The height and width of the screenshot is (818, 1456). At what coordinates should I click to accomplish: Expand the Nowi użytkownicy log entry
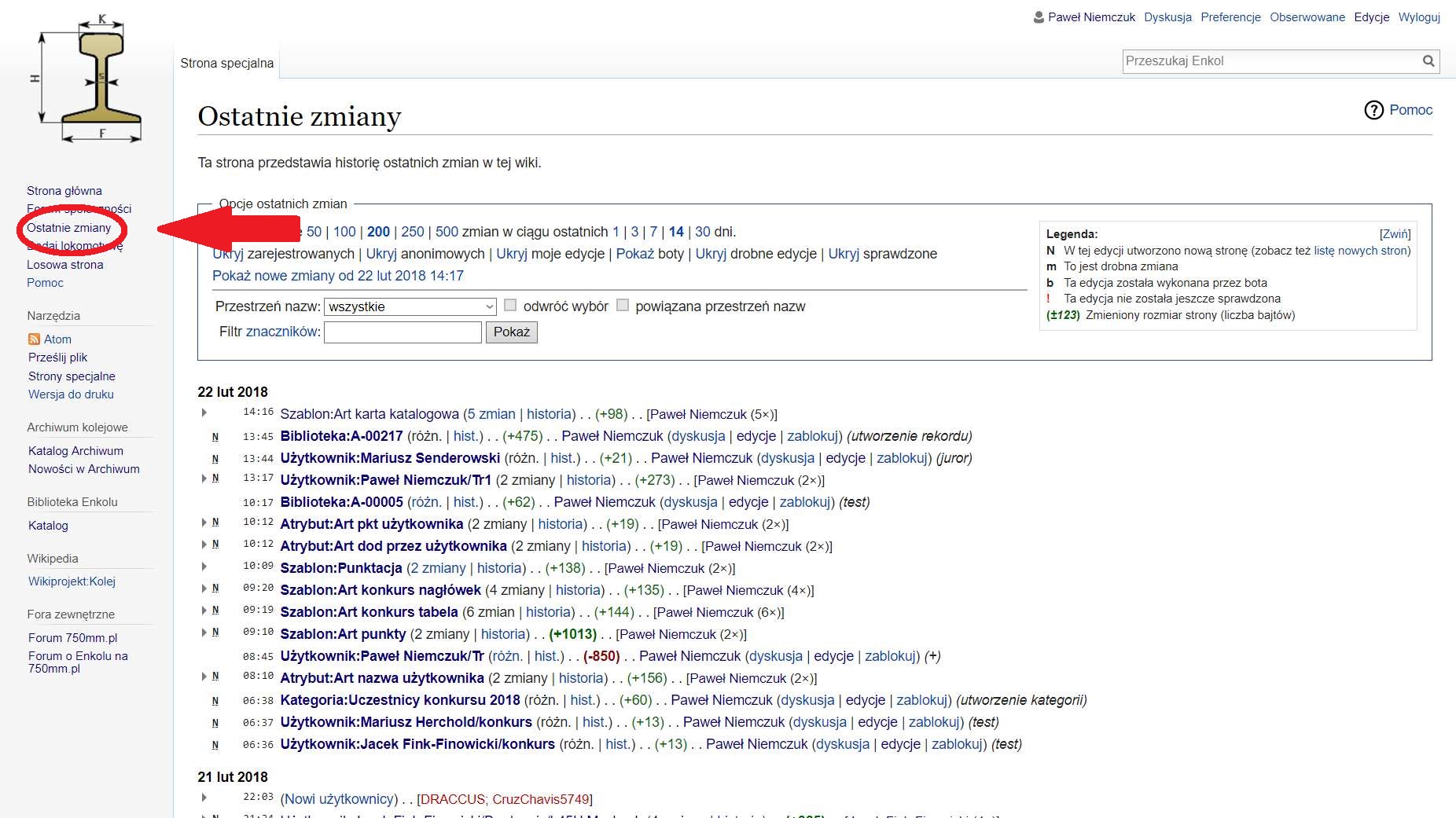(204, 798)
